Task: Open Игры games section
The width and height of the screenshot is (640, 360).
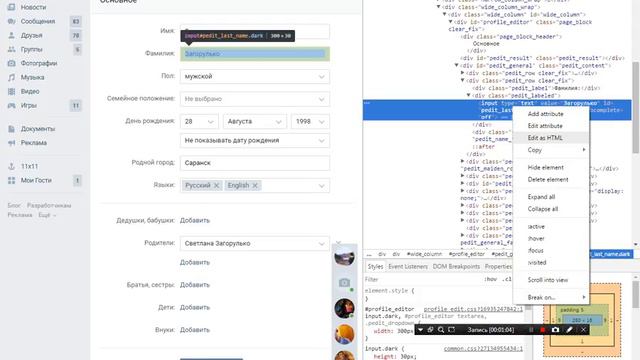Action: point(29,105)
